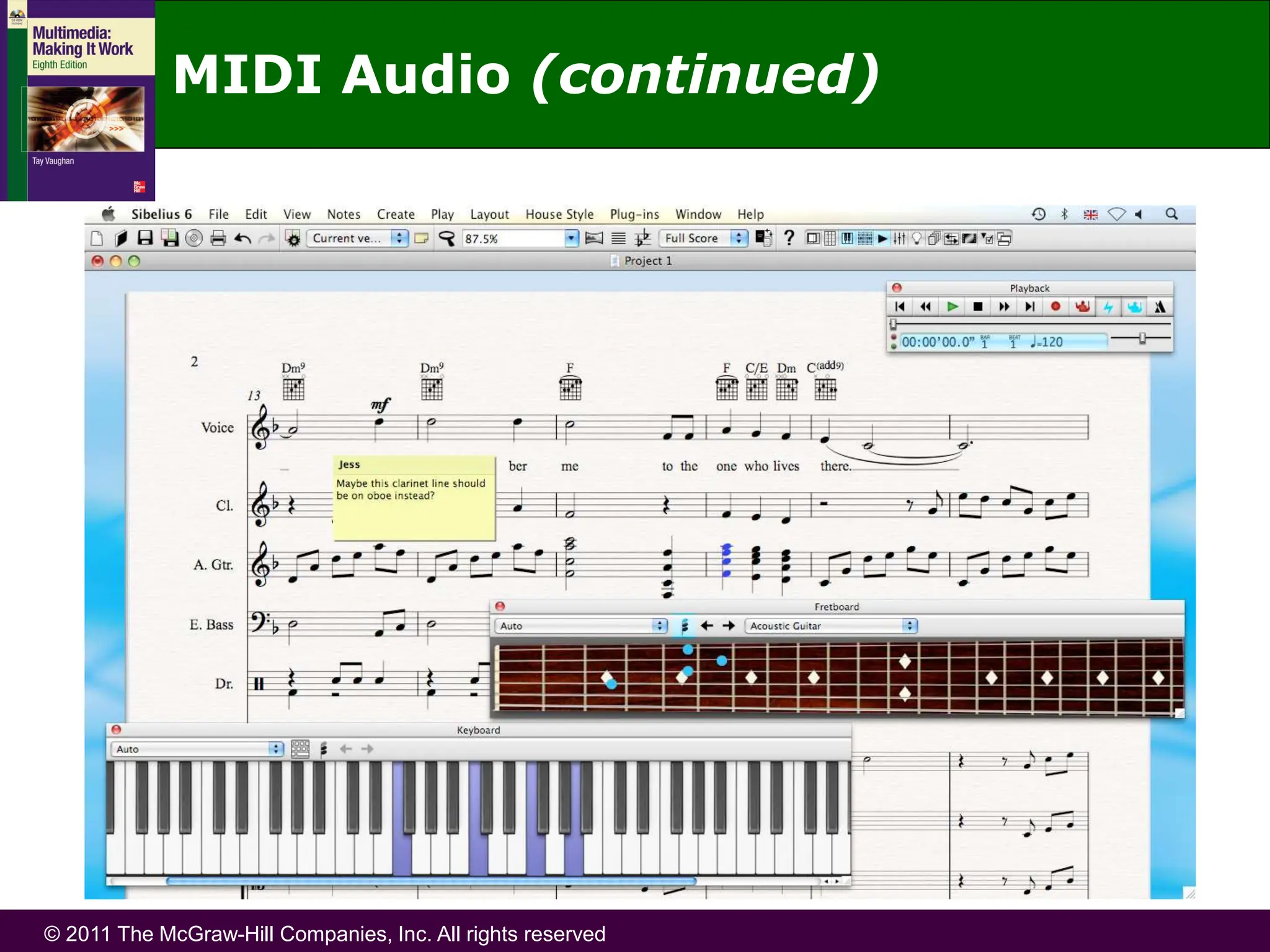Undo the last action

pyautogui.click(x=242, y=239)
